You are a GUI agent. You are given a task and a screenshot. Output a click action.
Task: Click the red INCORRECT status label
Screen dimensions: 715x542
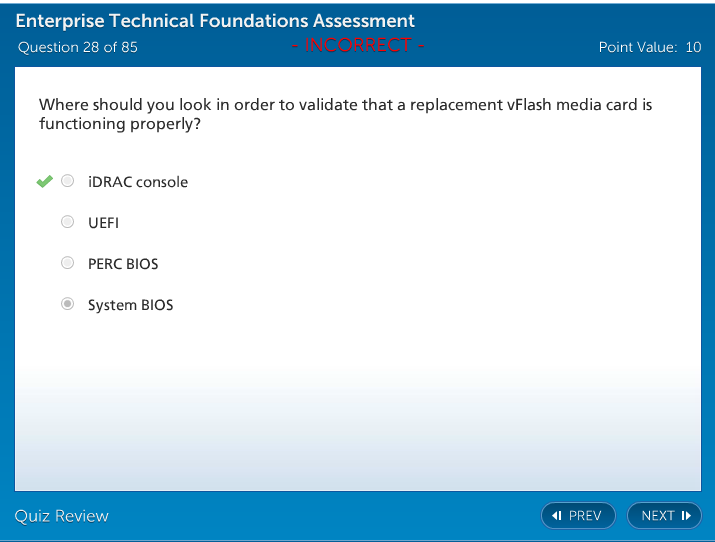click(x=358, y=46)
